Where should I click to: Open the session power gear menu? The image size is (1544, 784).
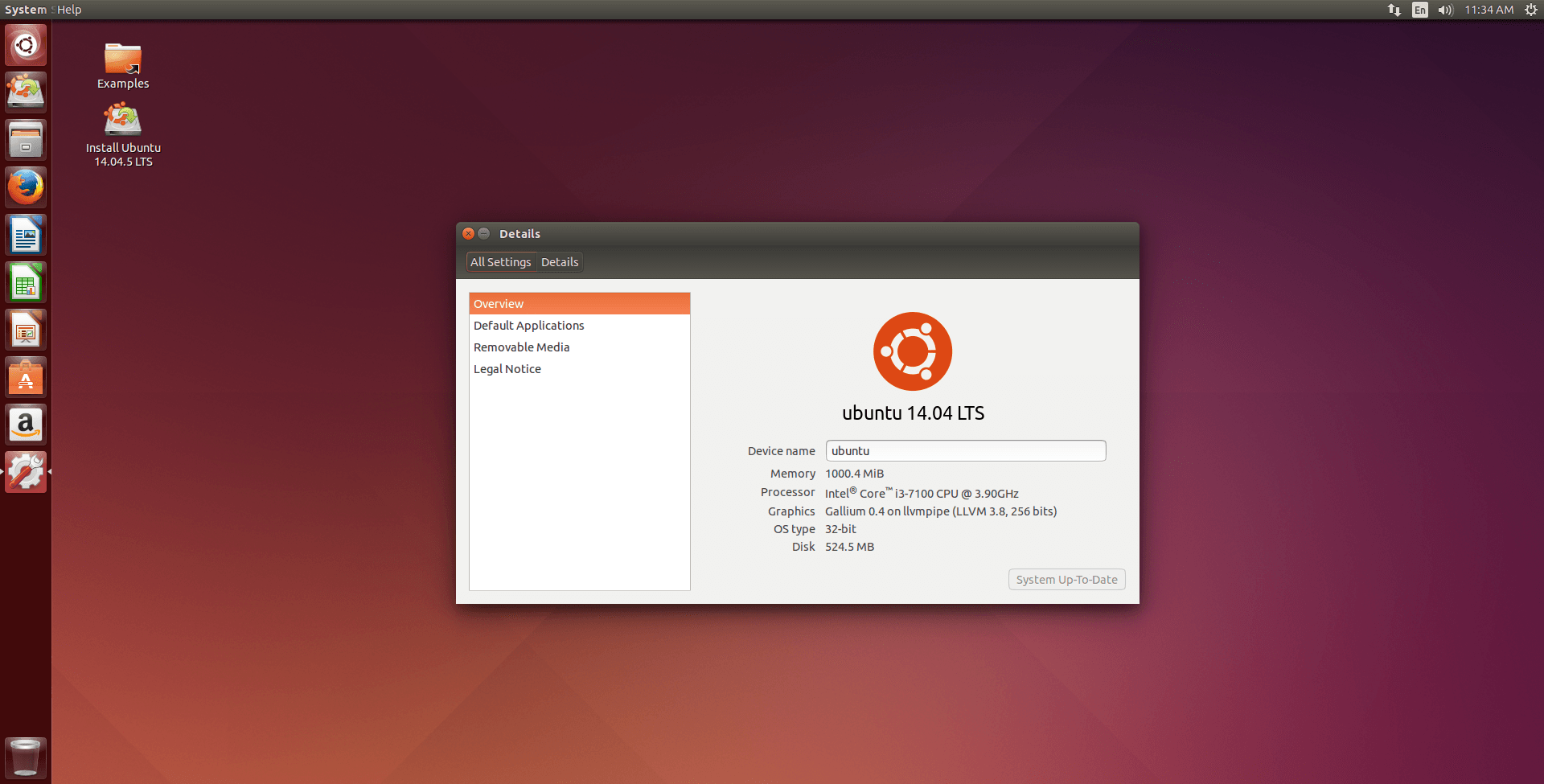click(x=1531, y=10)
